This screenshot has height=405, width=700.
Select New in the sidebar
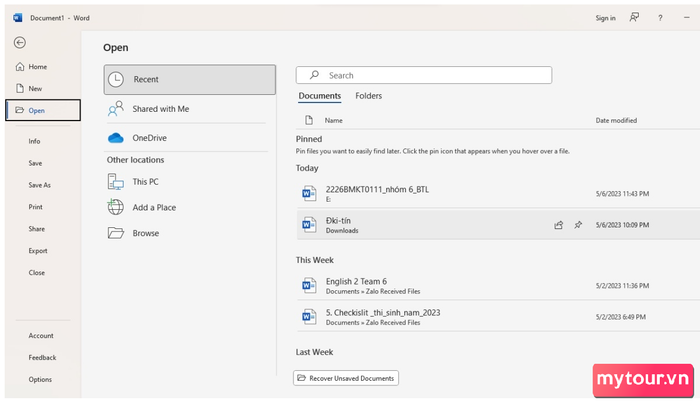pos(35,88)
